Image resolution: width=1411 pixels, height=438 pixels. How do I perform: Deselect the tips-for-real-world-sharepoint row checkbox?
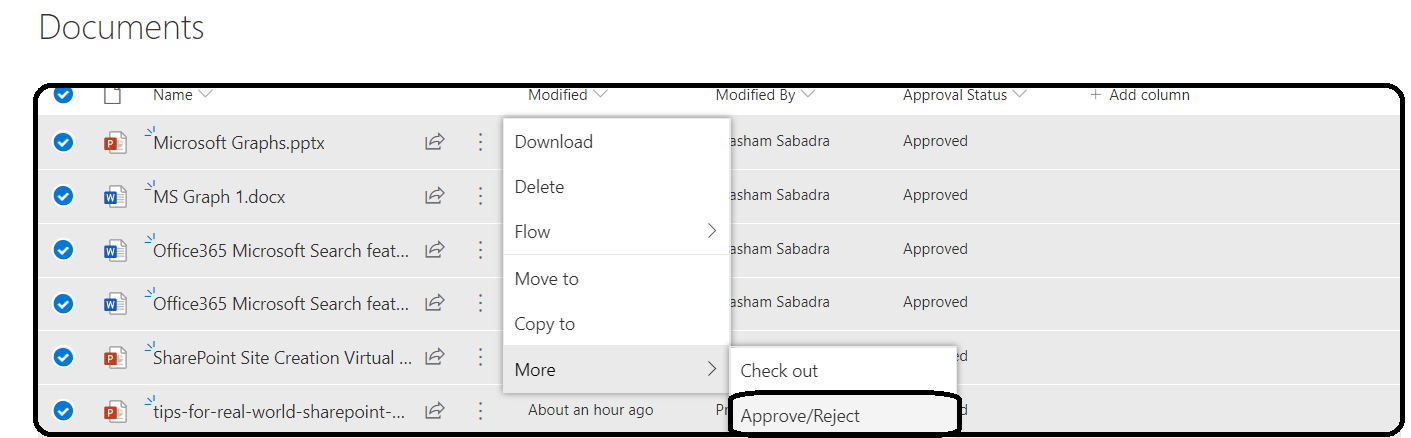click(x=63, y=410)
